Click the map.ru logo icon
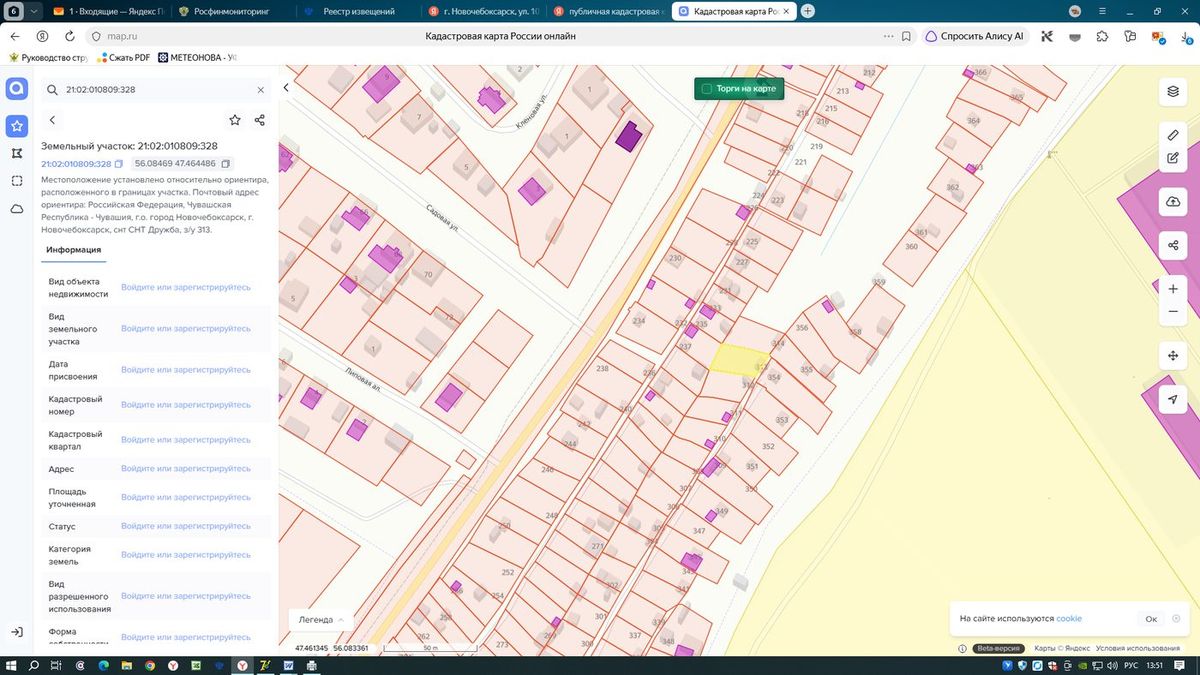This screenshot has width=1200, height=675. [x=16, y=89]
